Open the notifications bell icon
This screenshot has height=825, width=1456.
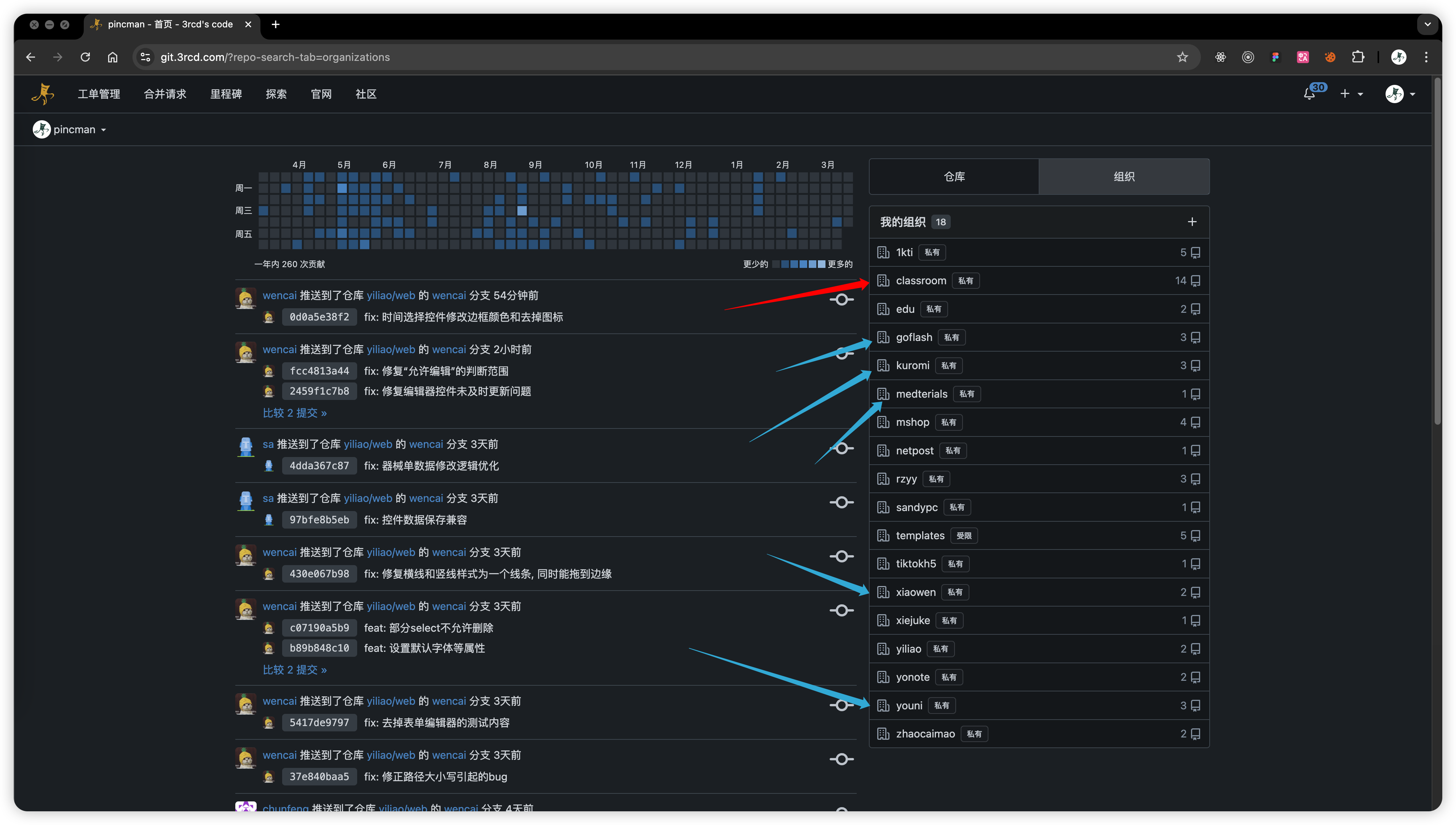(1309, 94)
